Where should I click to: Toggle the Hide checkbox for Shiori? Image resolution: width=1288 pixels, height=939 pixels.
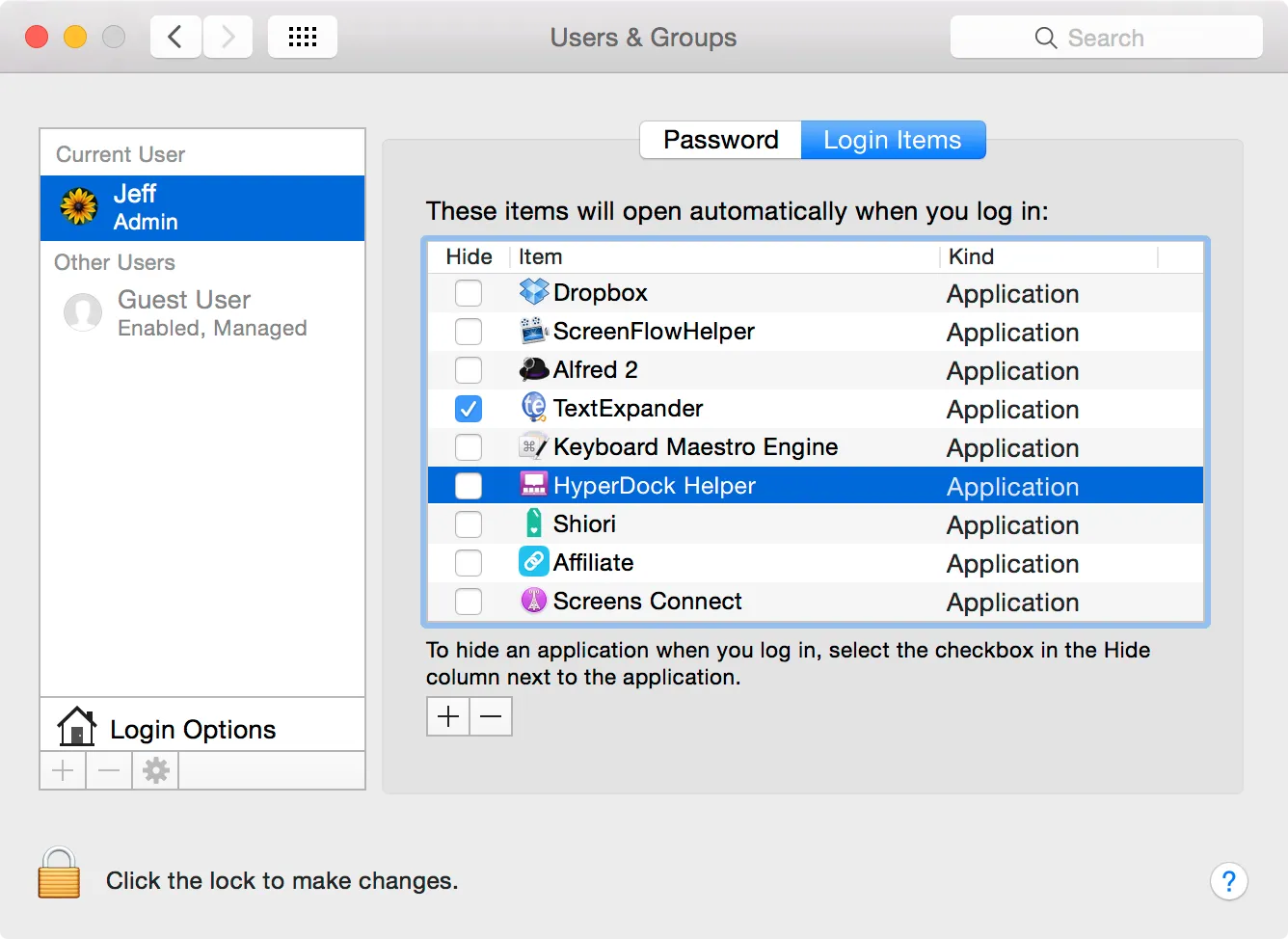tap(469, 524)
